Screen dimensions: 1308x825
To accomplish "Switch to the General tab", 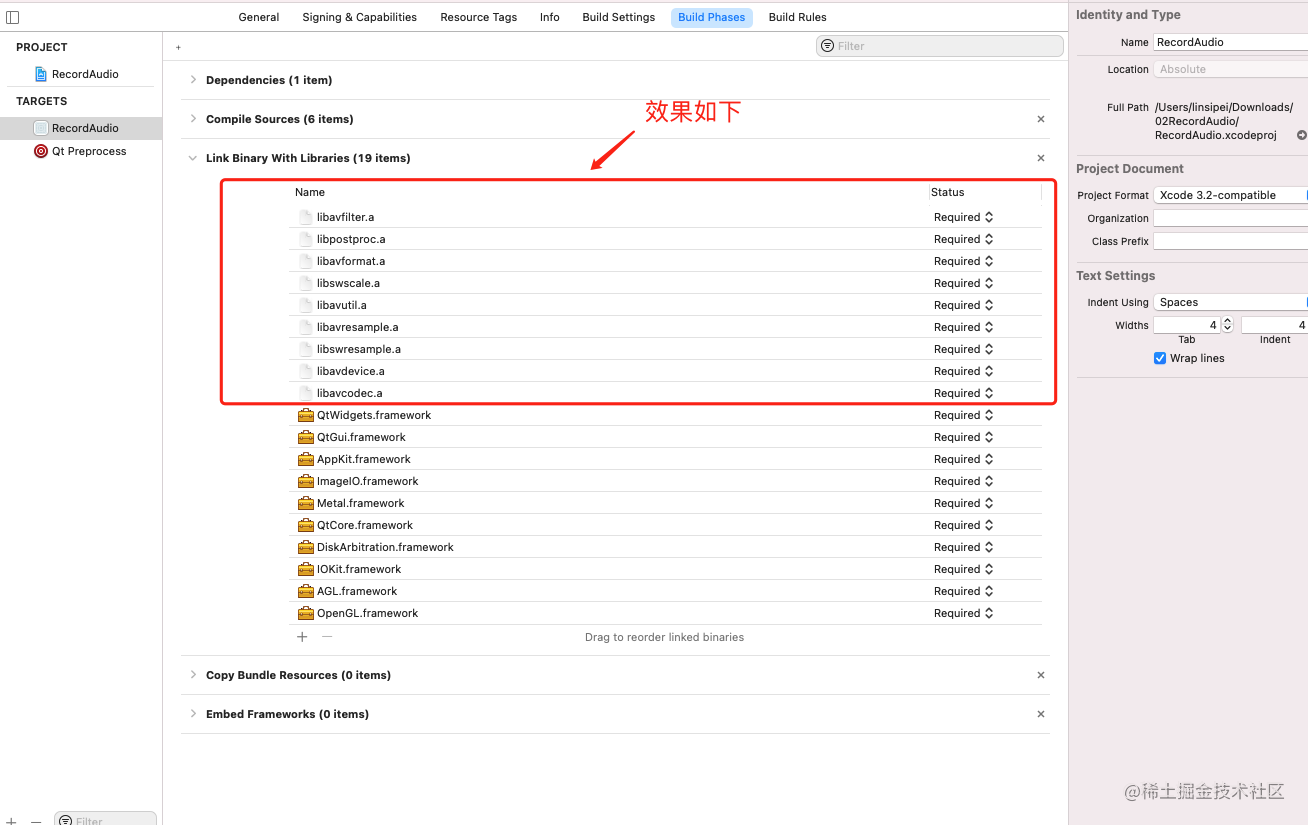I will [259, 17].
